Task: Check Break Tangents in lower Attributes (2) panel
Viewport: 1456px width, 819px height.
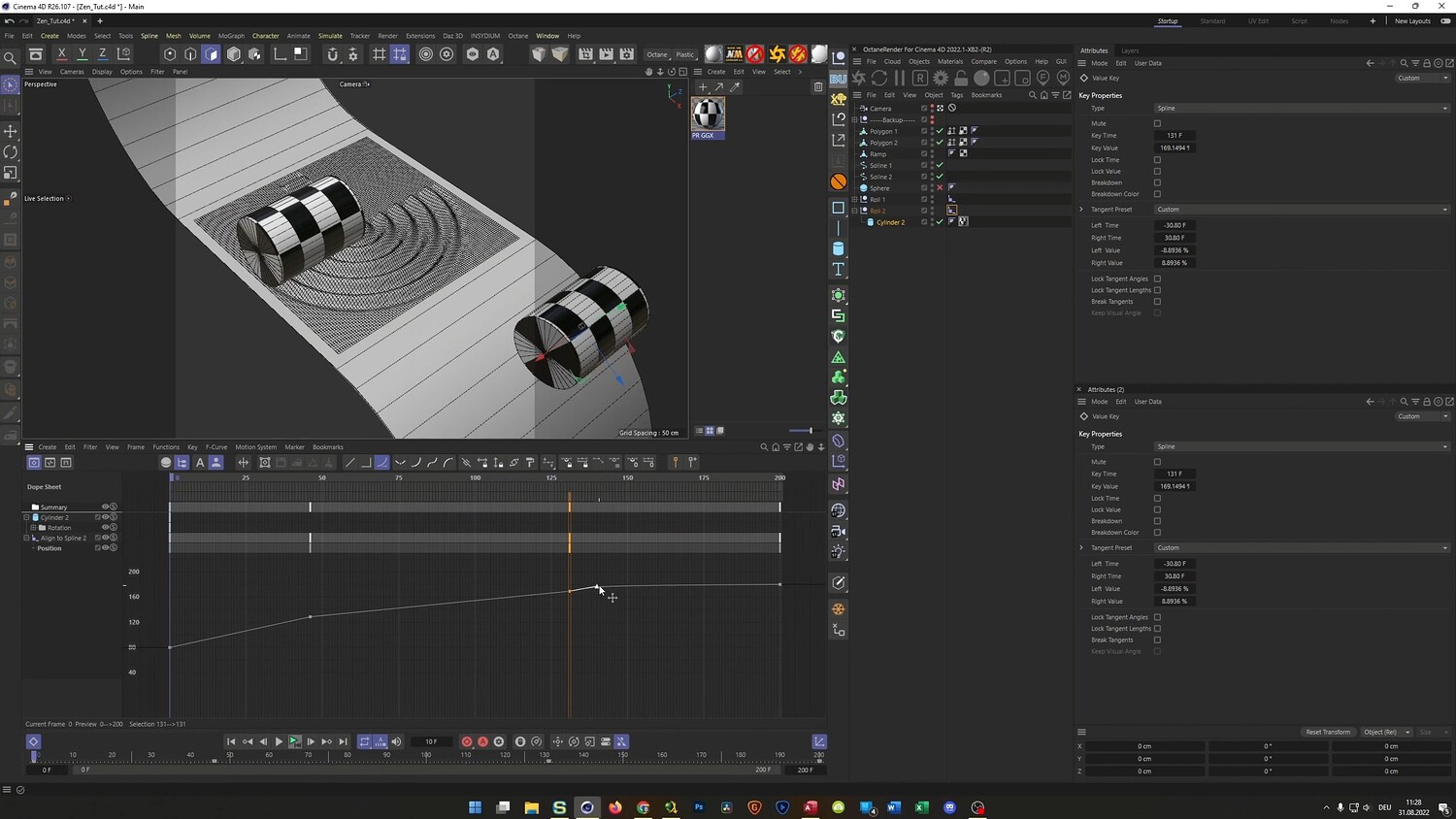Action: pyautogui.click(x=1157, y=640)
